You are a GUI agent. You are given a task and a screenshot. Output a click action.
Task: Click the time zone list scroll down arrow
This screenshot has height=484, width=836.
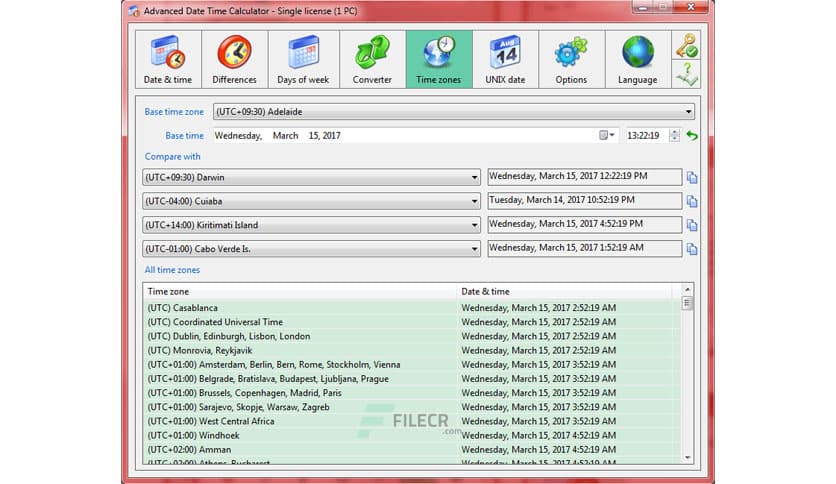tap(687, 457)
